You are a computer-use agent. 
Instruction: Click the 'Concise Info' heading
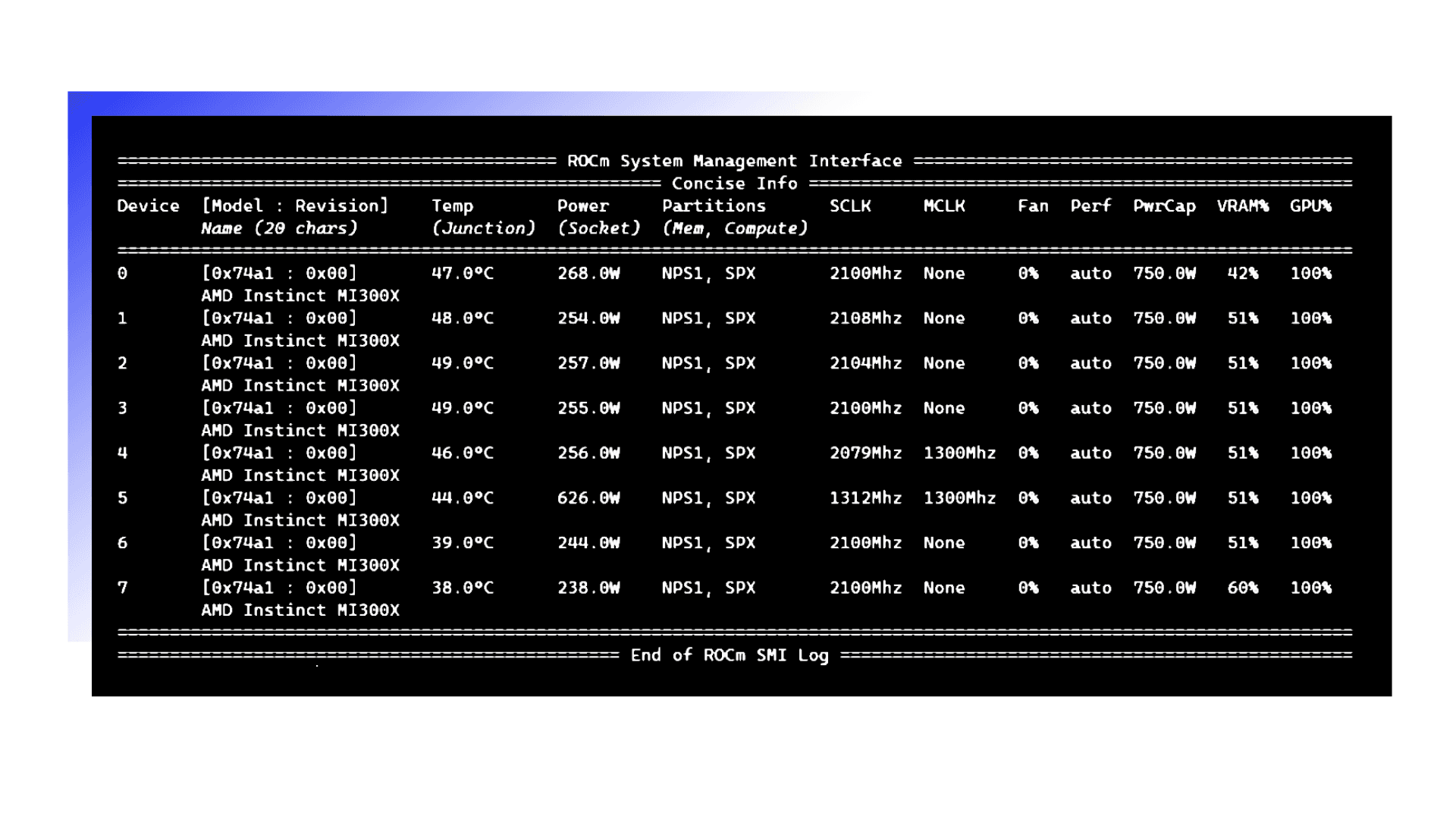point(735,184)
